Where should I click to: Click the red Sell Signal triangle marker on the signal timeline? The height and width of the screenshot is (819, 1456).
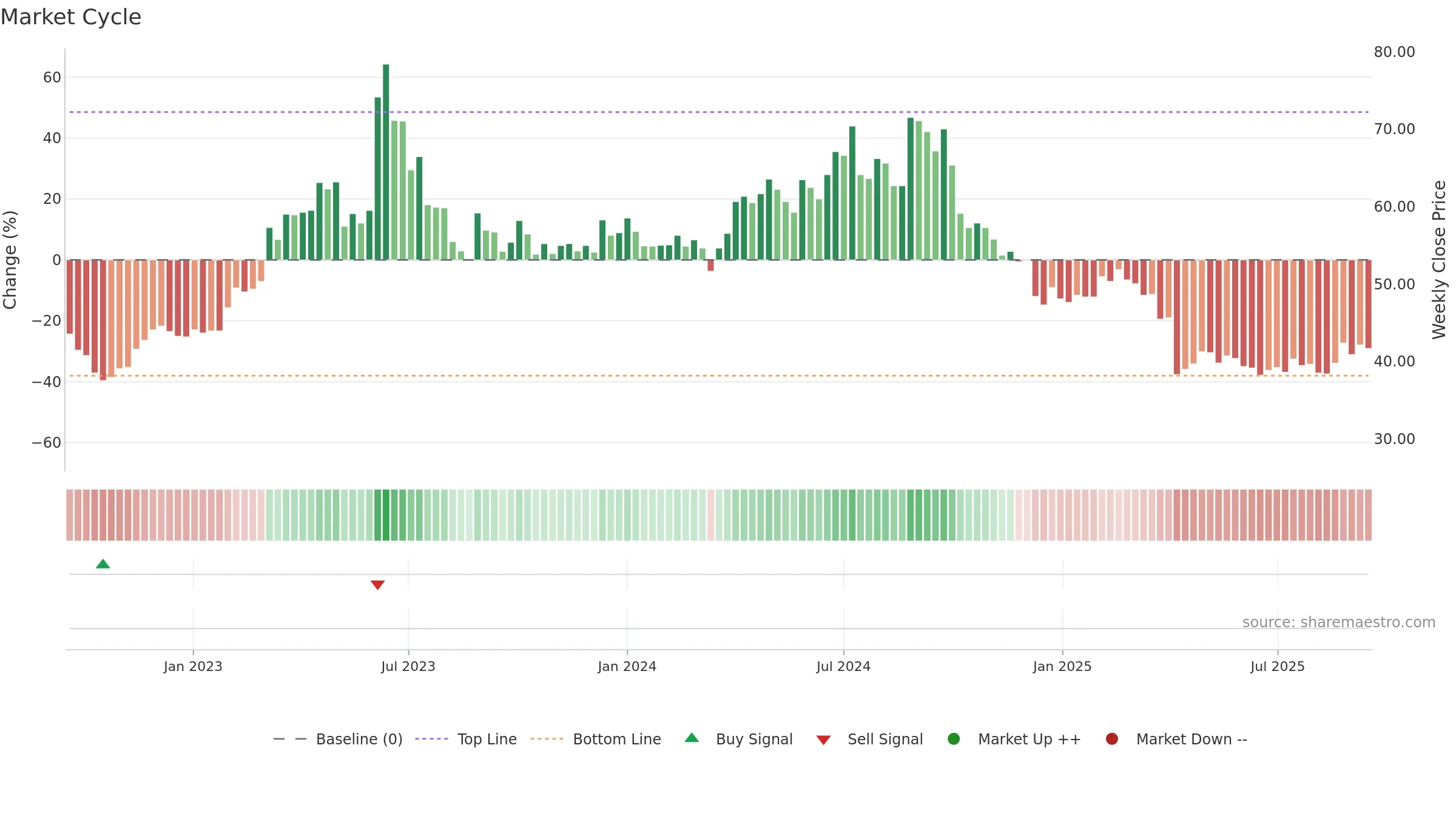coord(377,585)
